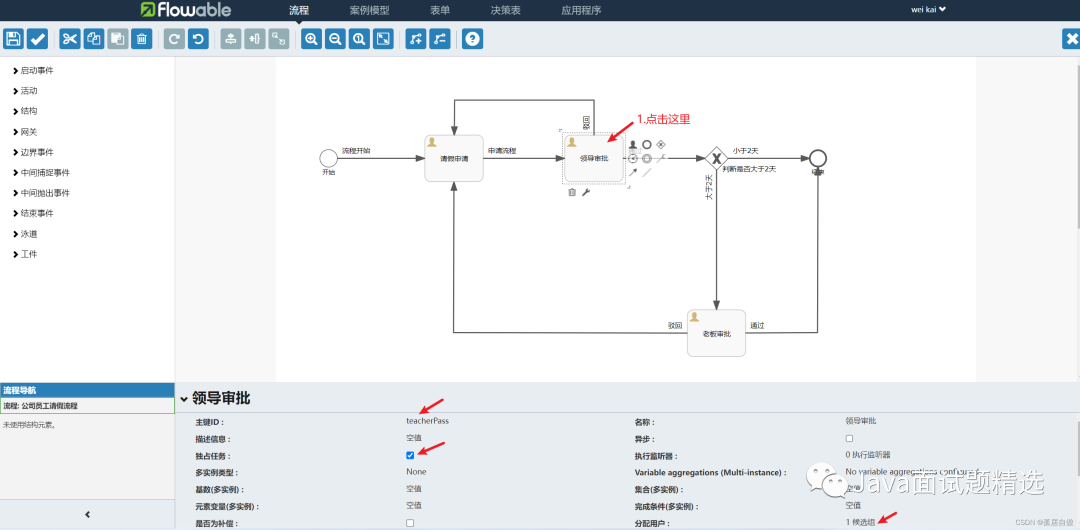Click the Delete trash icon in toolbar
Image resolution: width=1080 pixels, height=530 pixels.
(142, 39)
